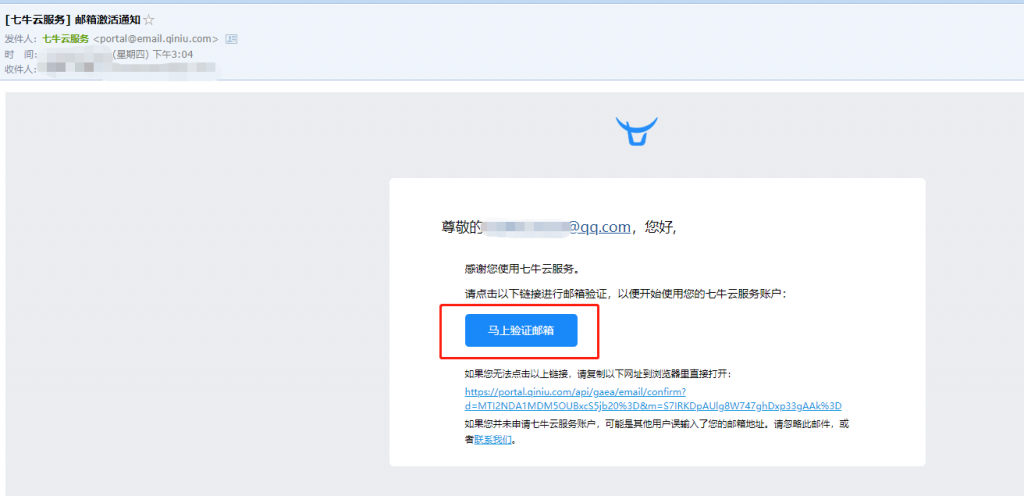This screenshot has width=1024, height=496.
Task: Click the 马上验证邮箱 button
Action: (x=521, y=330)
